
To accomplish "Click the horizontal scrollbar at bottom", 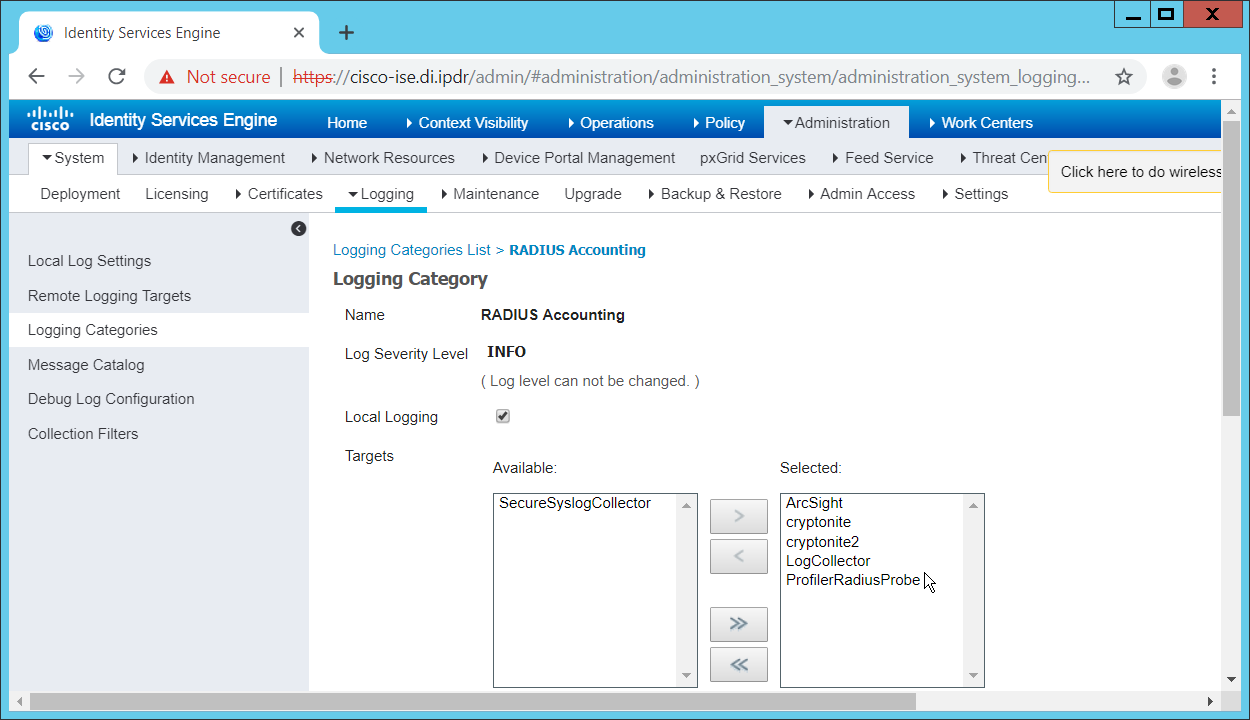I will click(472, 702).
